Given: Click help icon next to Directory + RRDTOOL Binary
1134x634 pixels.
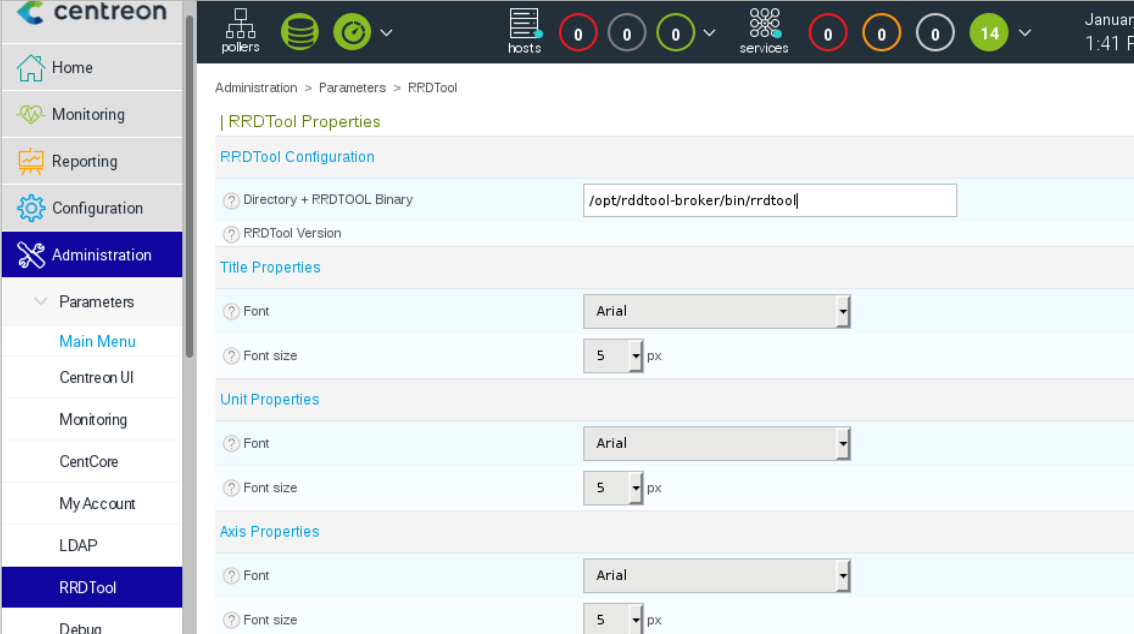Looking at the screenshot, I should click(x=231, y=200).
